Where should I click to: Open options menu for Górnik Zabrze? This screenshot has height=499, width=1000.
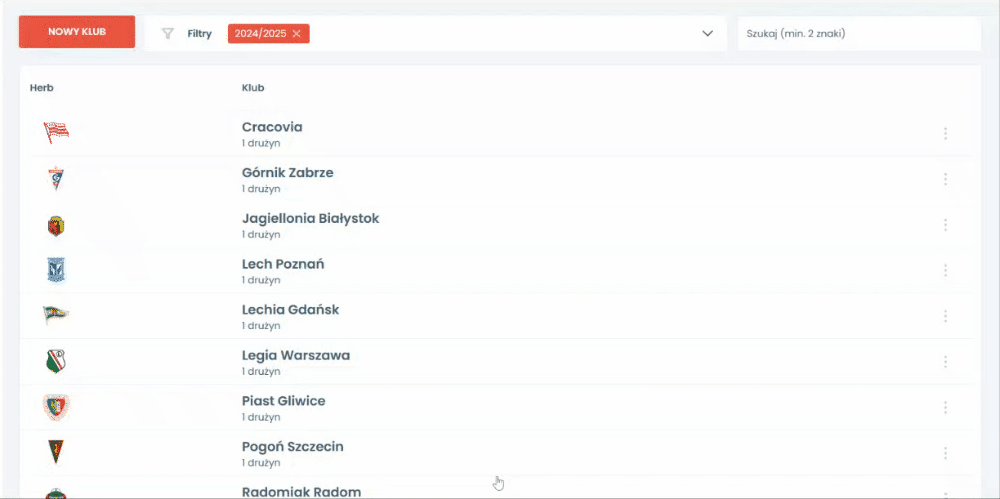click(x=945, y=179)
